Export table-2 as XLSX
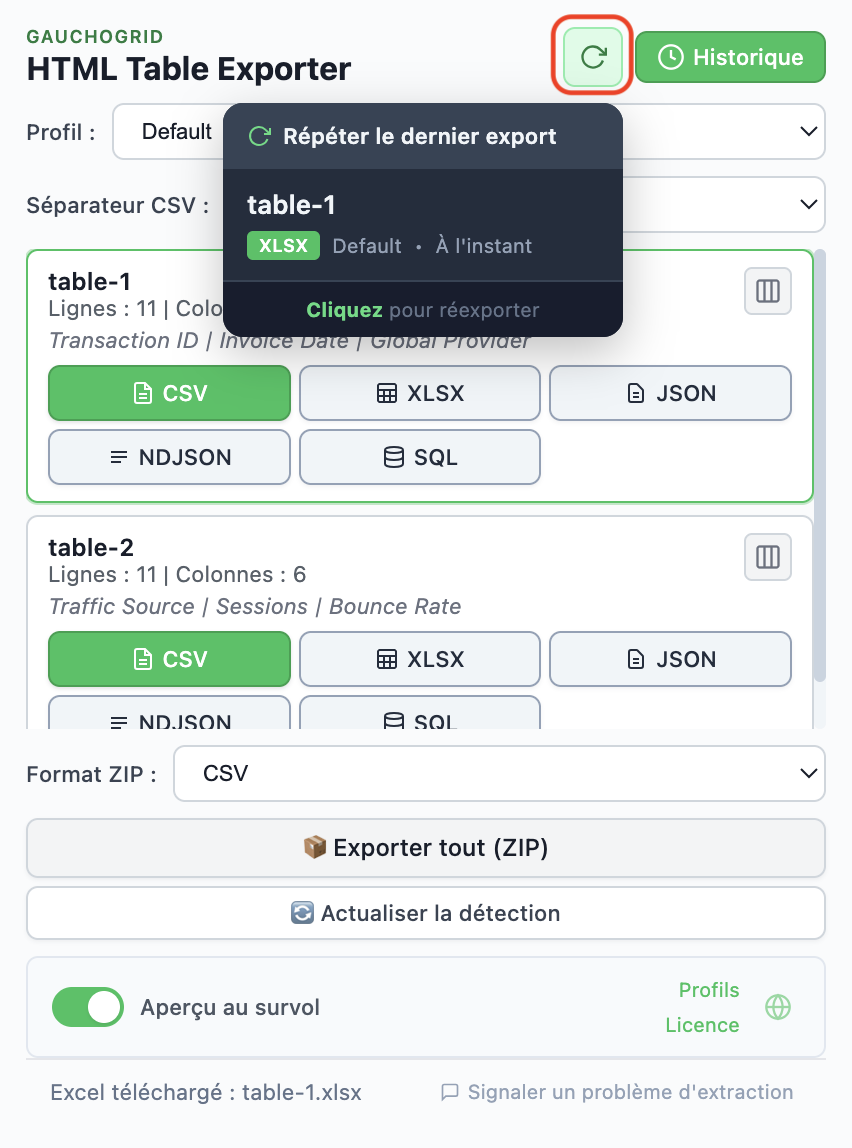 tap(420, 659)
